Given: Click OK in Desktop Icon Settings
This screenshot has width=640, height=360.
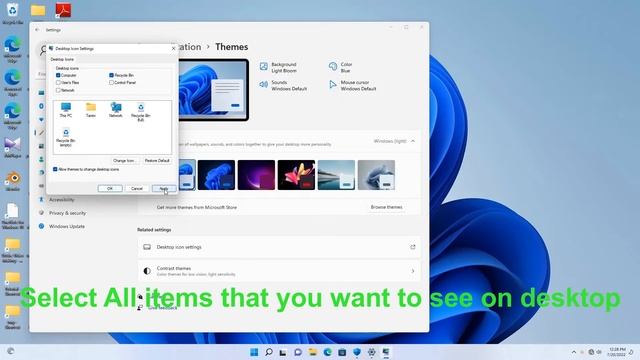Looking at the screenshot, I should (x=110, y=188).
